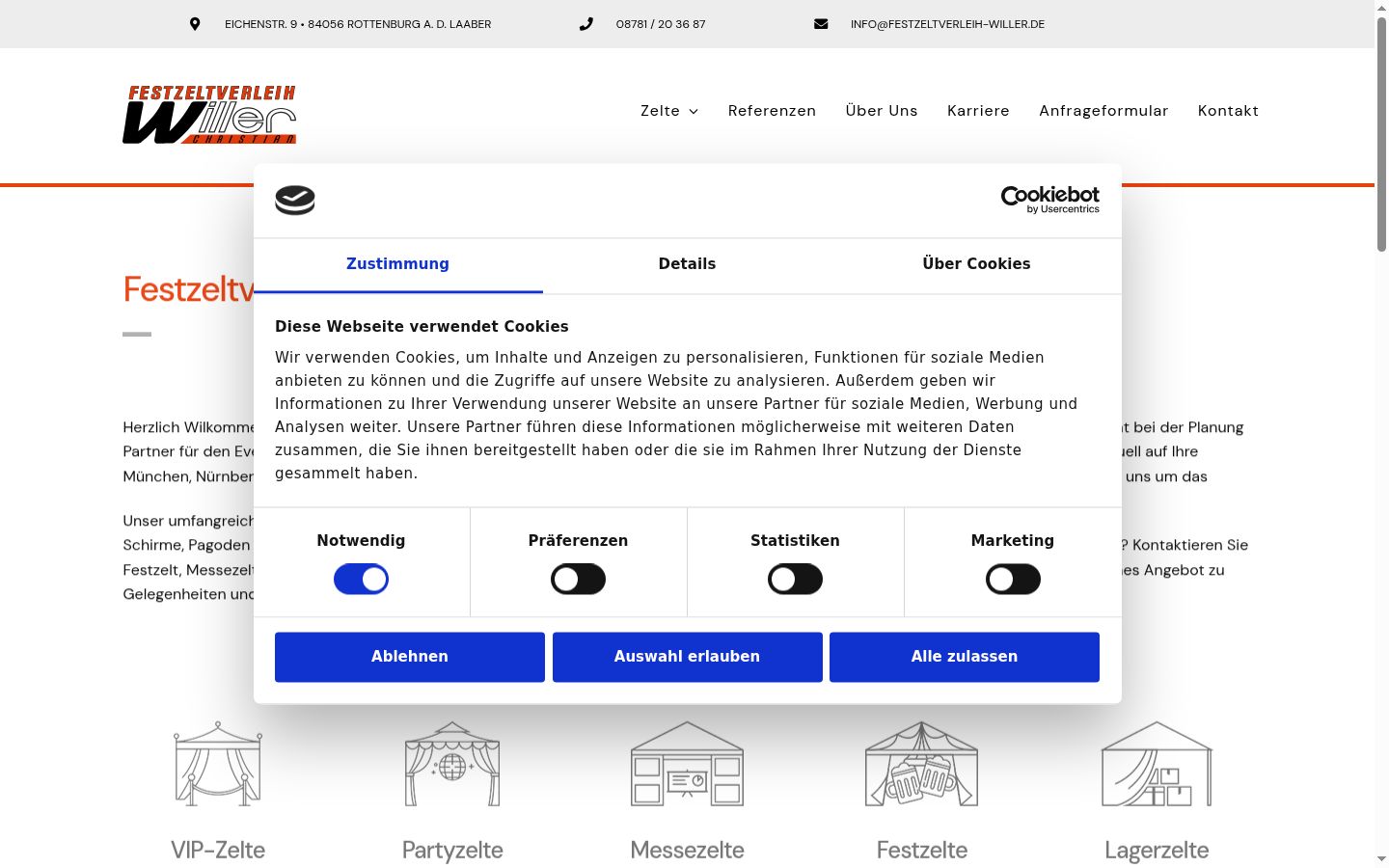Open the Cookiebot by Usercentrics logo link
Viewport: 1389px width, 868px height.
[x=1049, y=200]
